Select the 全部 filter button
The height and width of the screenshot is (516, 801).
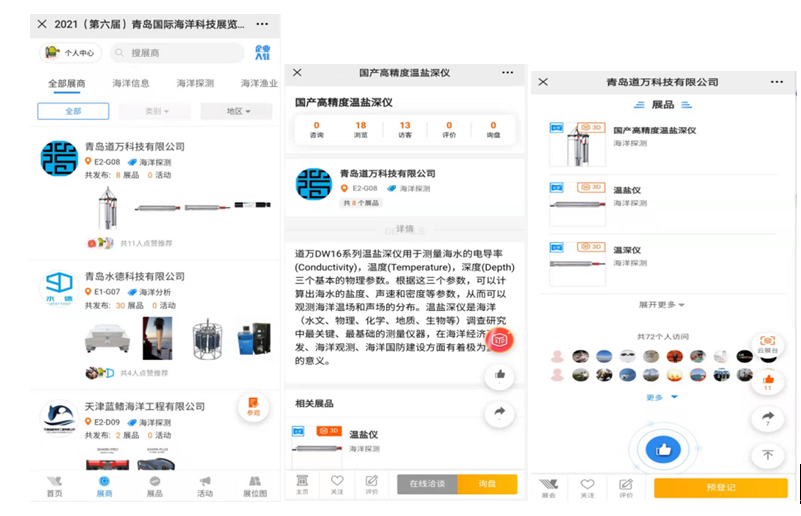pos(73,111)
